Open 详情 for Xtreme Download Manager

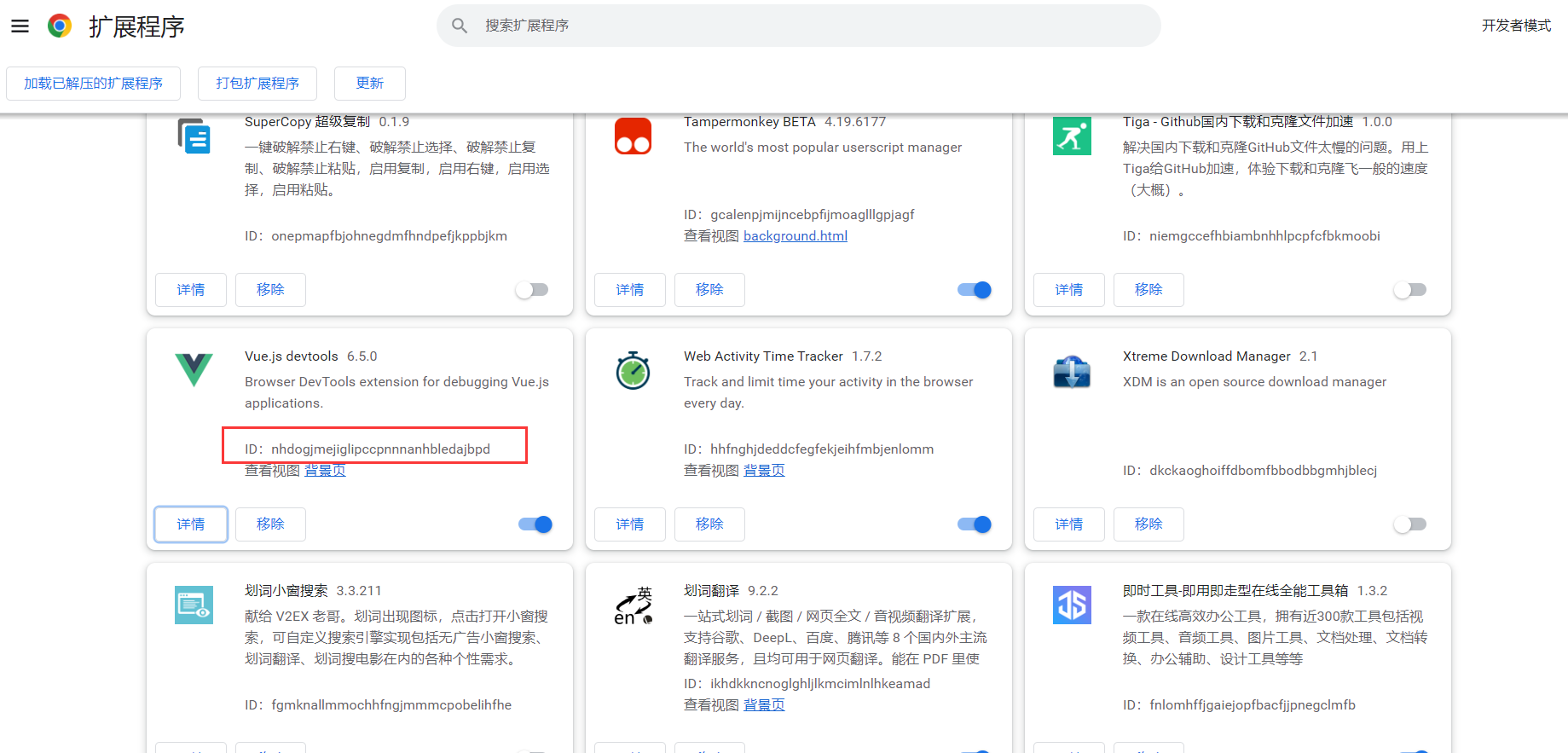[1069, 524]
